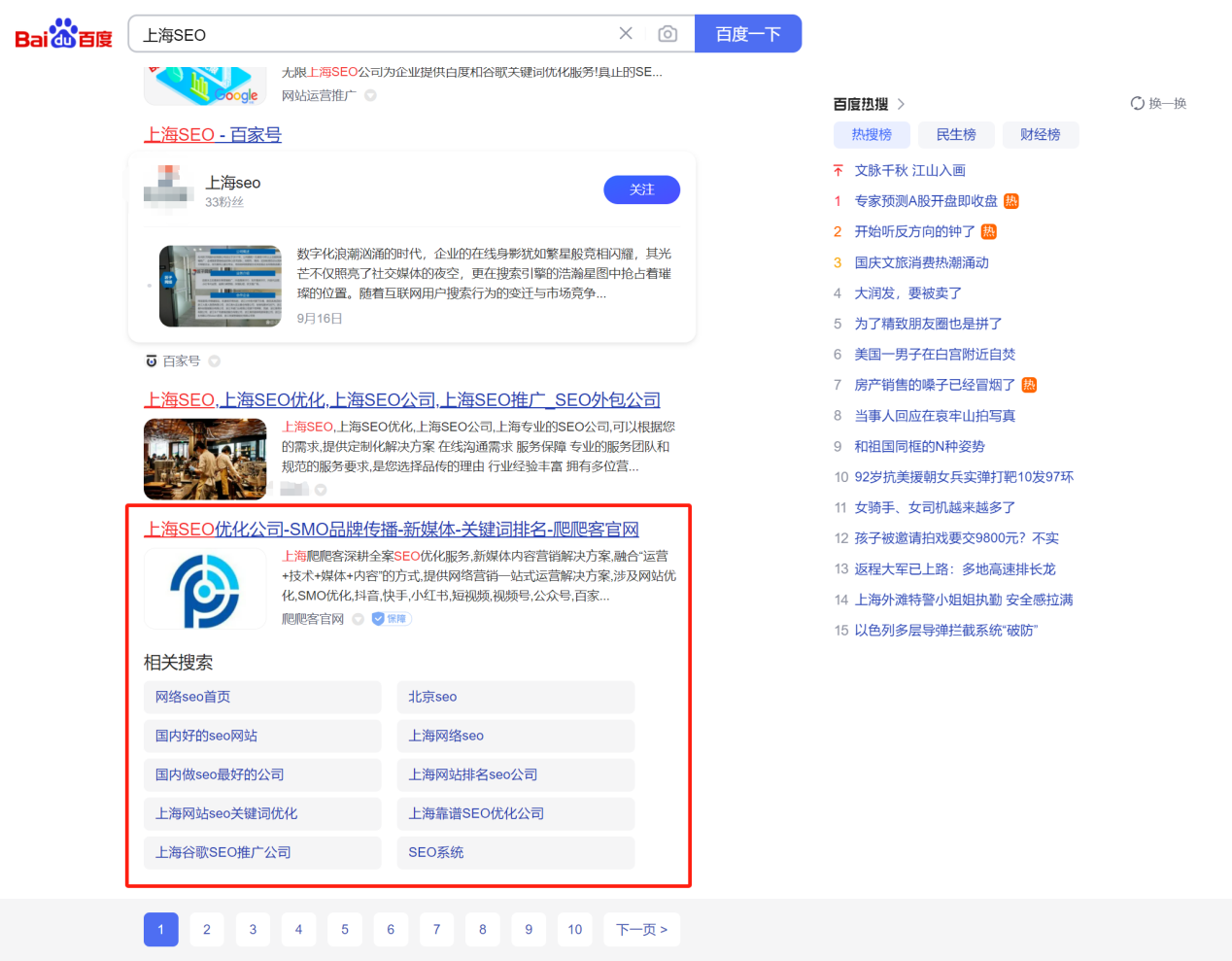Open hot search 为了精致朋友圈也是拼了
Screen dimensions: 1232x961
928,324
